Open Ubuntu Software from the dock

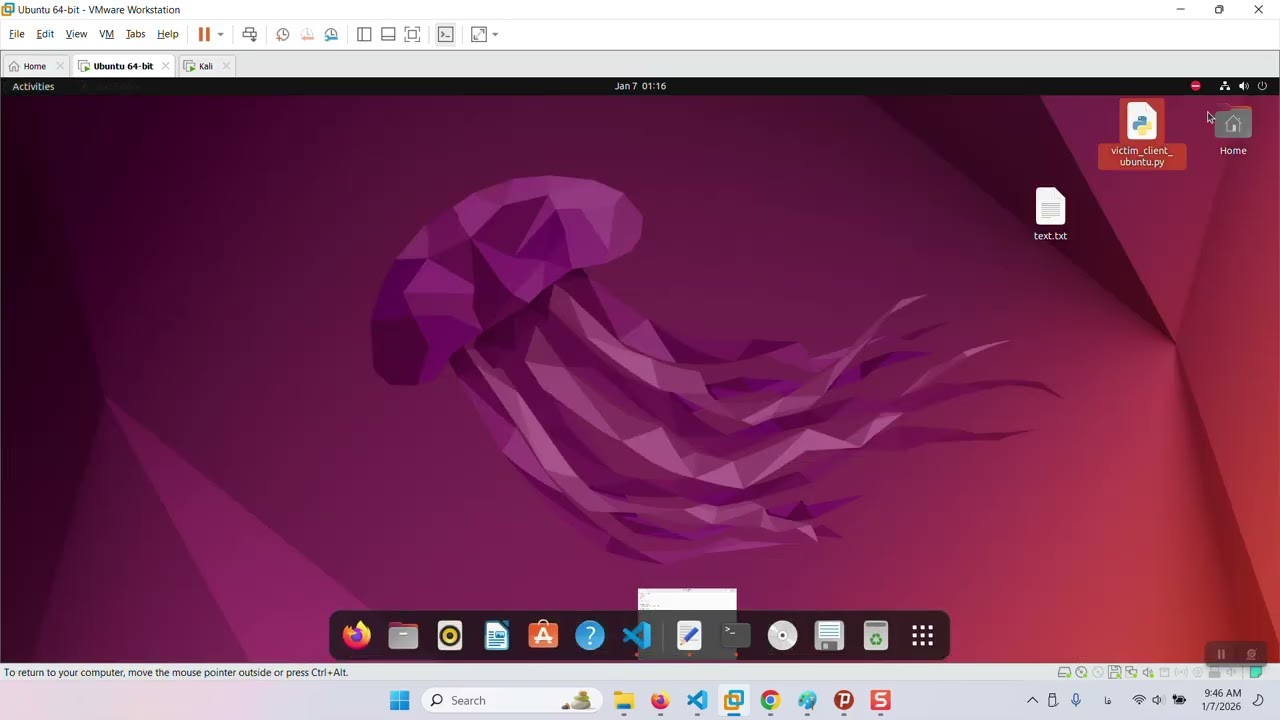(x=543, y=635)
